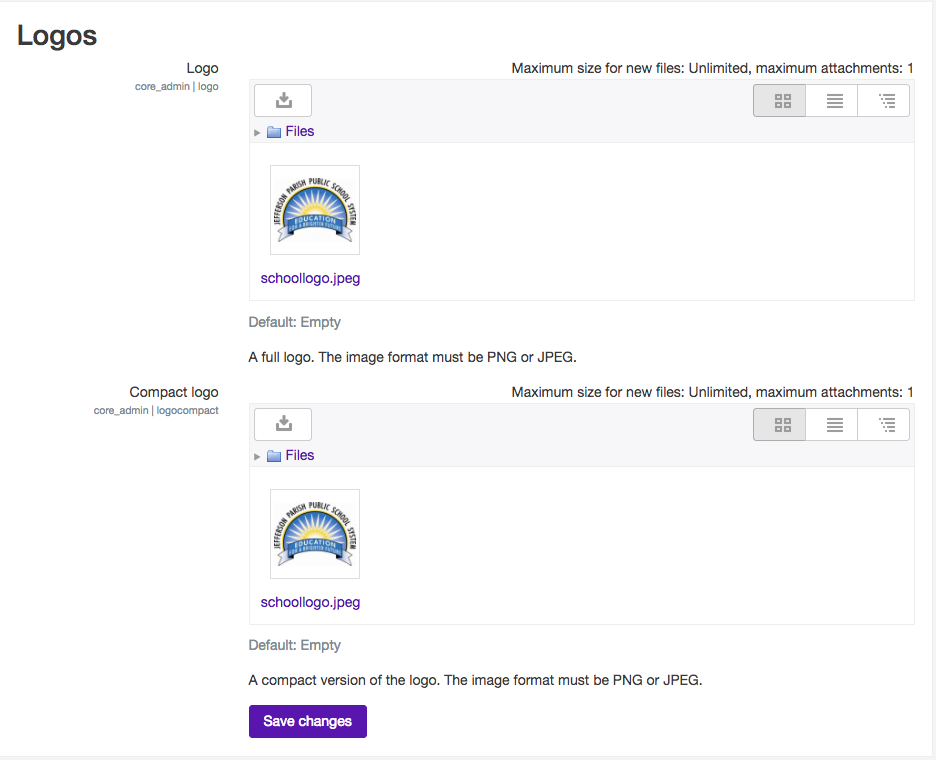The width and height of the screenshot is (936, 760).
Task: Open the Files link in Compact logo section
Action: (x=300, y=456)
